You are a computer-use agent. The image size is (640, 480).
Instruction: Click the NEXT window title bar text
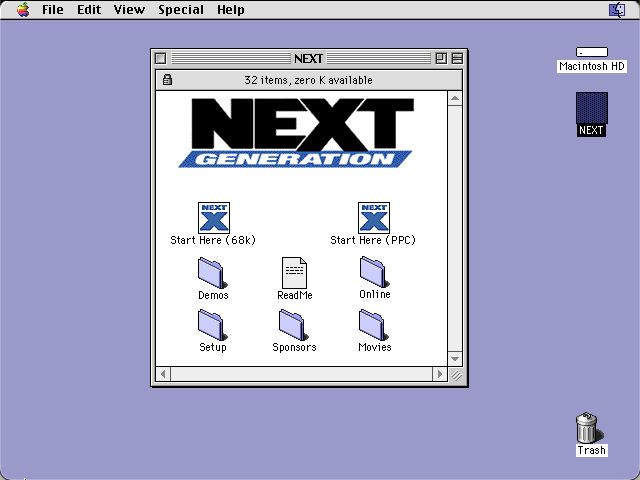click(309, 59)
